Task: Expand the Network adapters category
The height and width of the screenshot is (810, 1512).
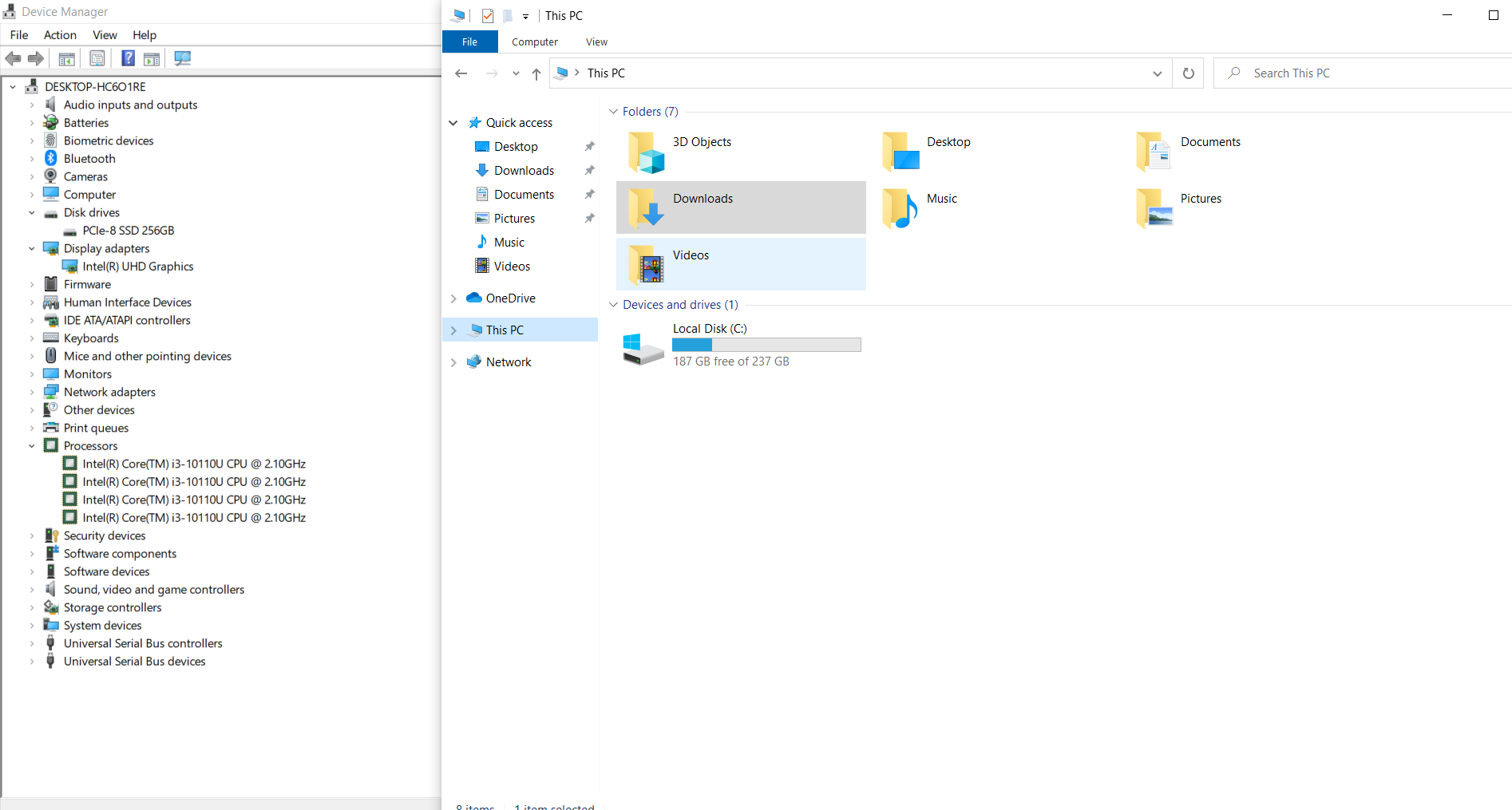Action: 32,392
